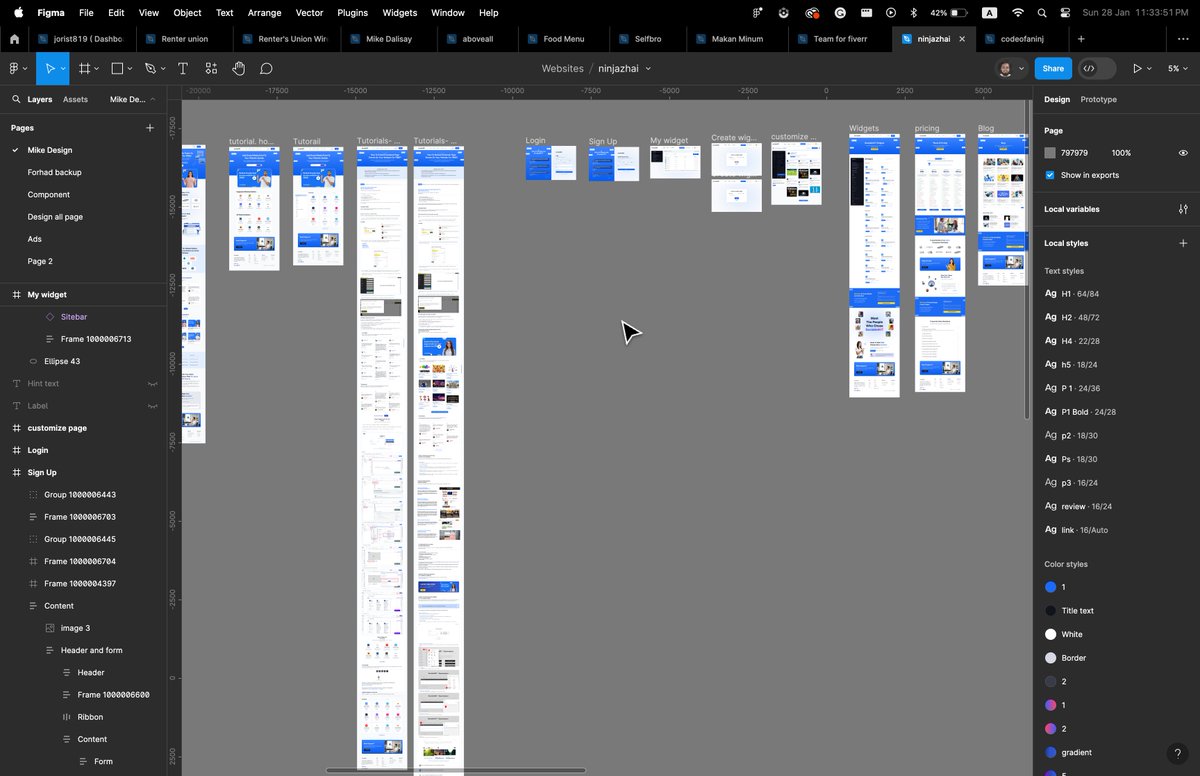The image size is (1200, 776).
Task: Open macOS Spotlight search icon
Action: coord(1042,13)
